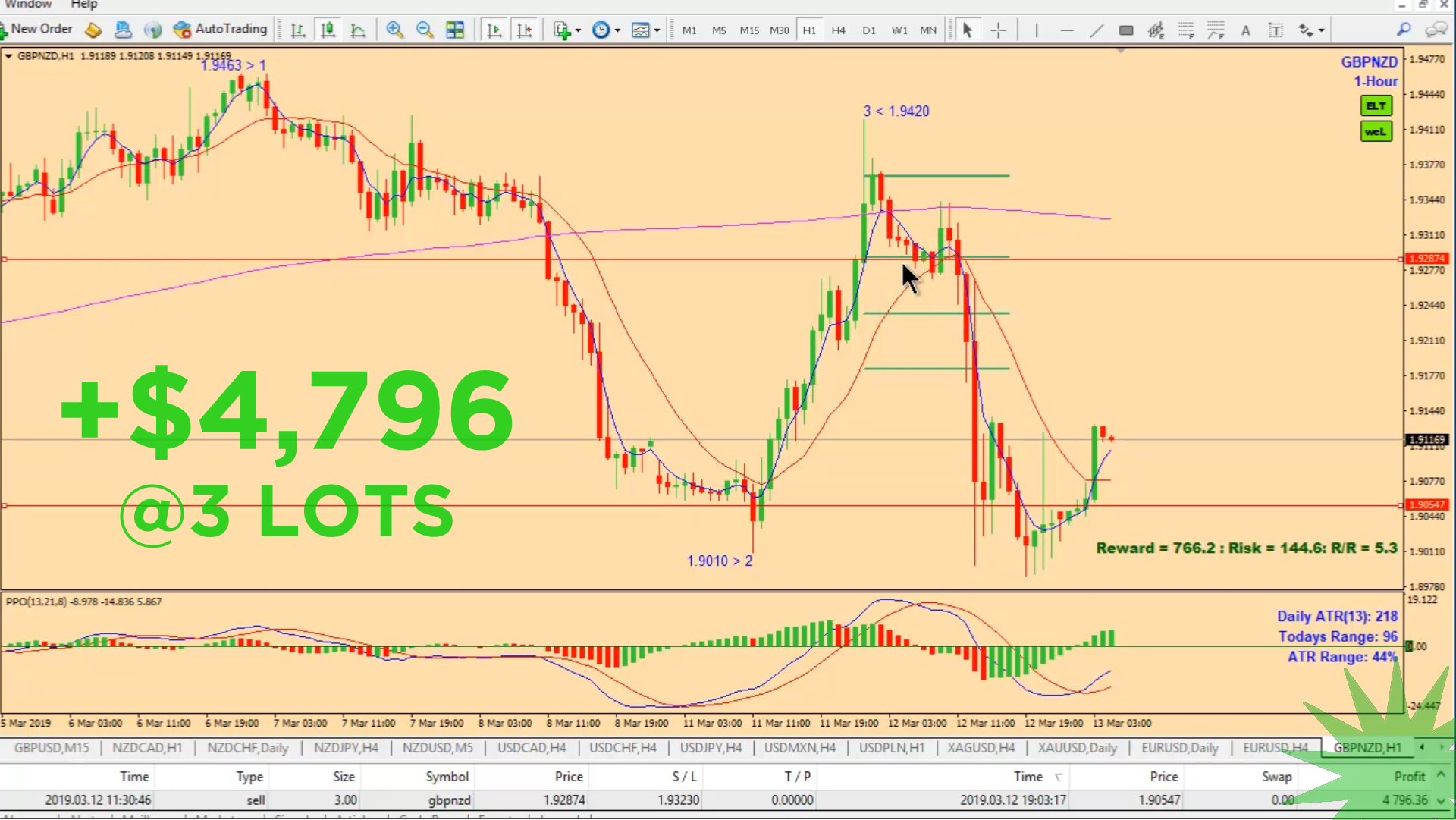Screen dimensions: 1456x820
Task: Select the M30 timeframe
Action: (780, 30)
